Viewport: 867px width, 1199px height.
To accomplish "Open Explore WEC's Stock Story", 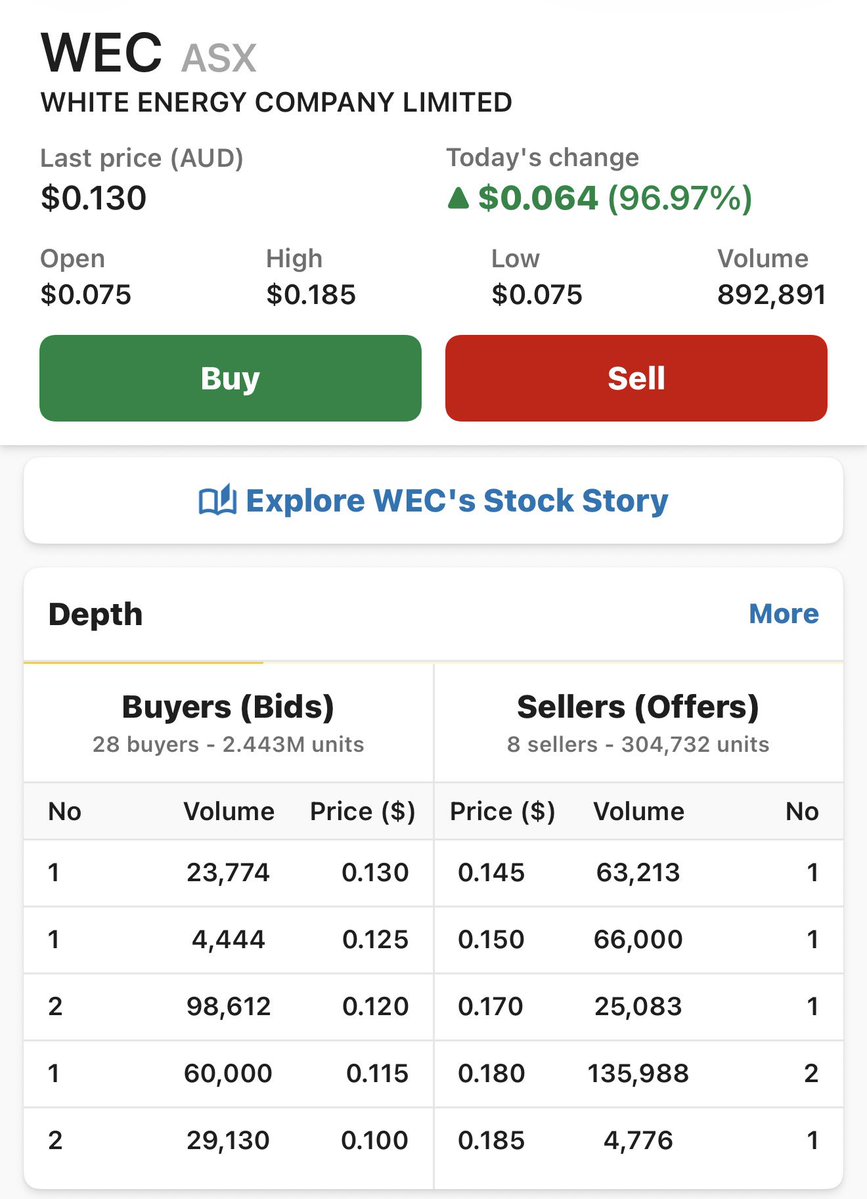I will click(434, 501).
